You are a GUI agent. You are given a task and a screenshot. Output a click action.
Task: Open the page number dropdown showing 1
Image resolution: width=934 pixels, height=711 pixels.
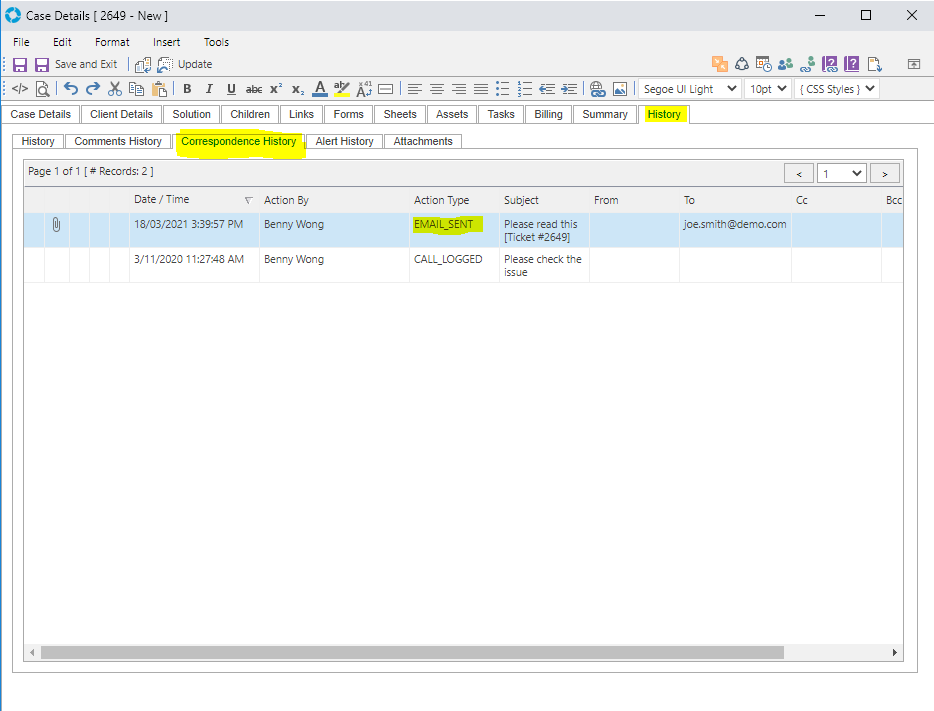coord(841,173)
